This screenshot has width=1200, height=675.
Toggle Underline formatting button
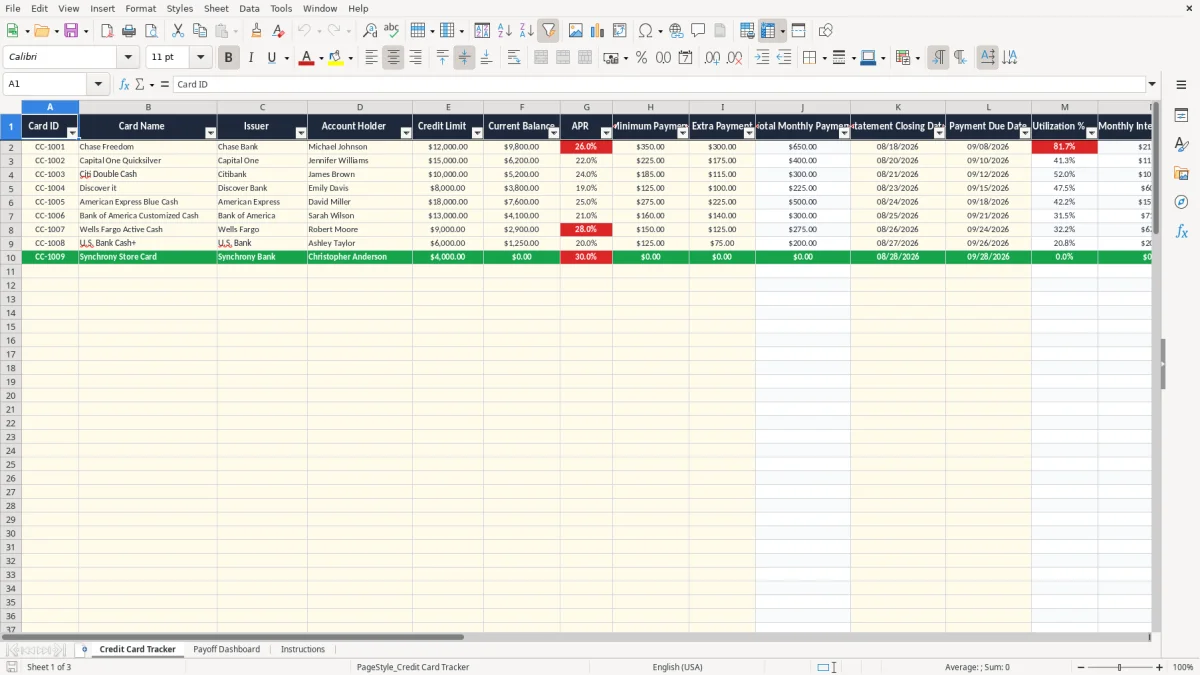271,58
